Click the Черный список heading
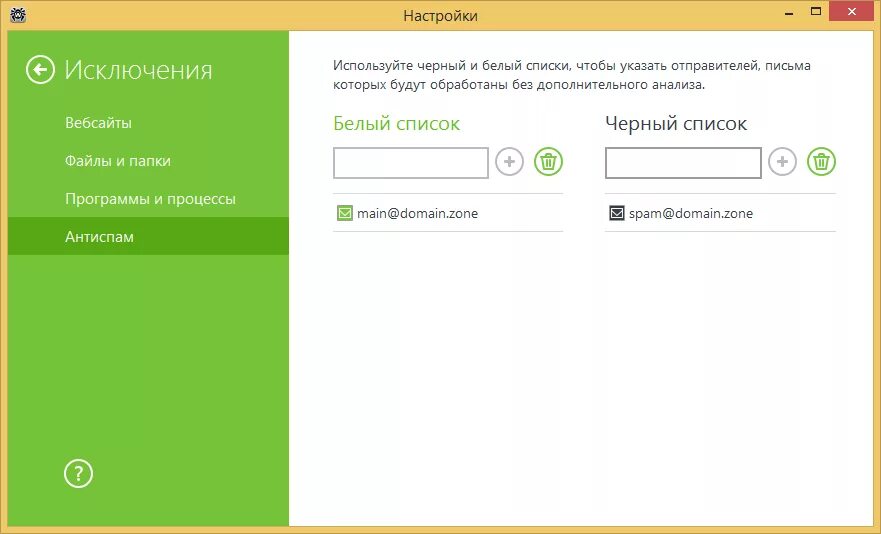The height and width of the screenshot is (534, 881). pyautogui.click(x=676, y=124)
